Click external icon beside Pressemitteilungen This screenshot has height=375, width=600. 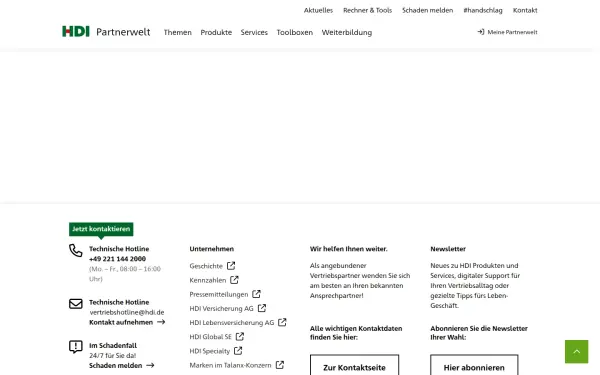256,294
